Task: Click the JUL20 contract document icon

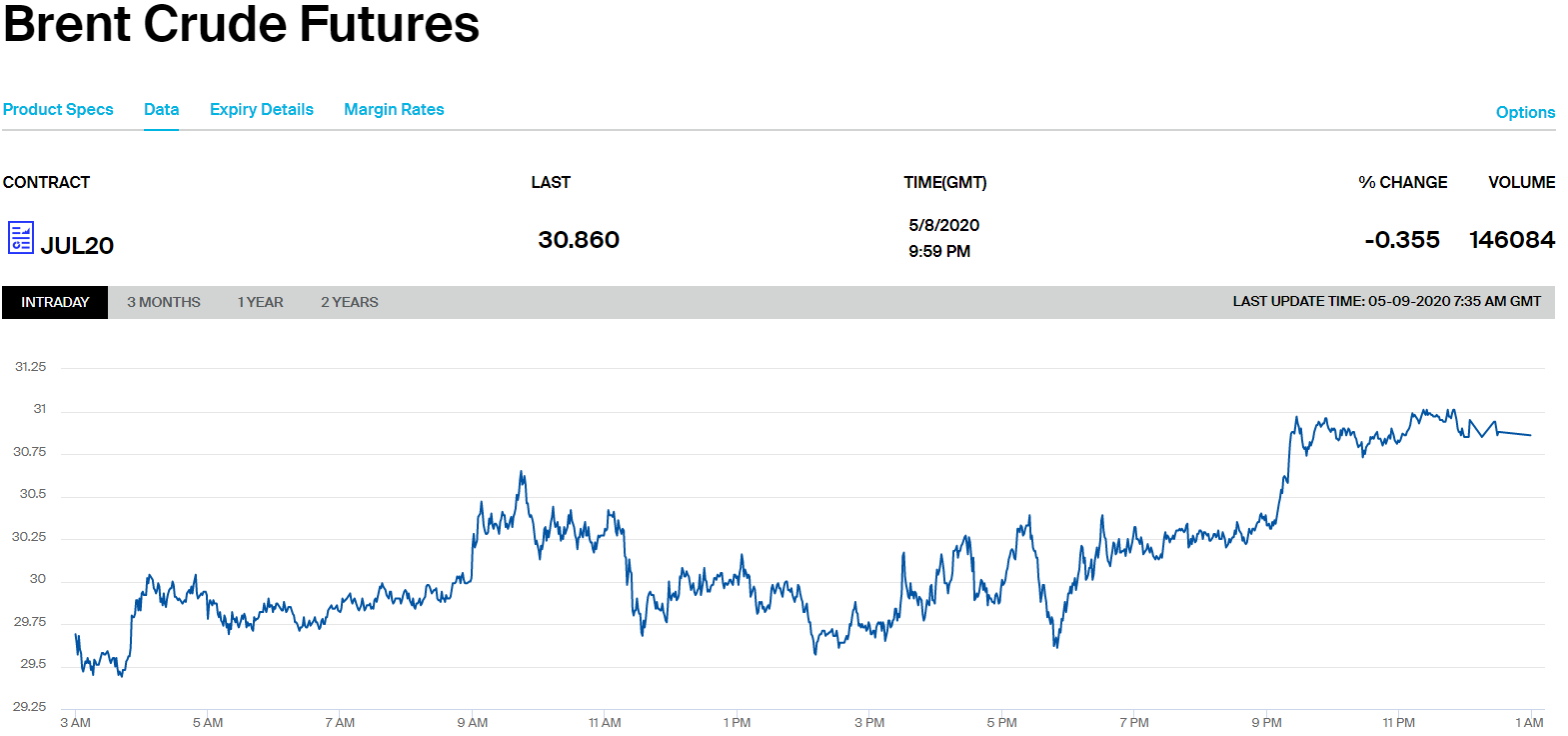Action: 21,238
